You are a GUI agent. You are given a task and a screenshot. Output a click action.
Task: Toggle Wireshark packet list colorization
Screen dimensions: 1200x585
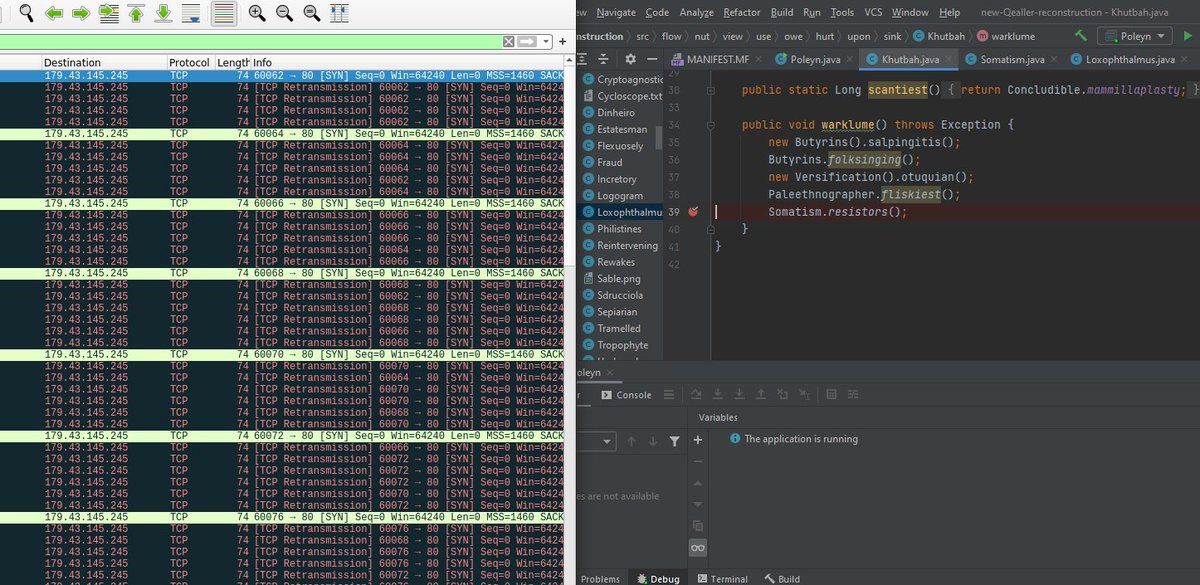[224, 13]
